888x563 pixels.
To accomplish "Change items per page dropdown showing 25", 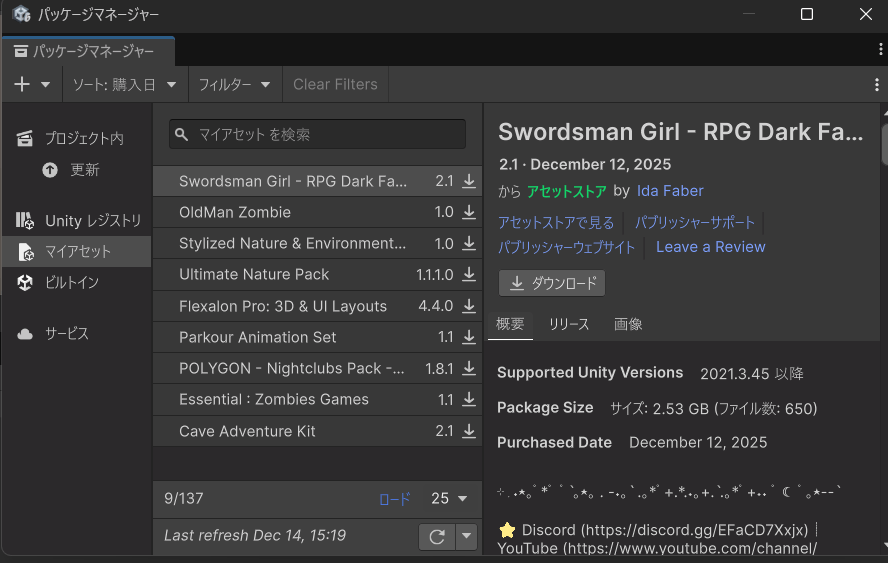I will click(x=449, y=498).
